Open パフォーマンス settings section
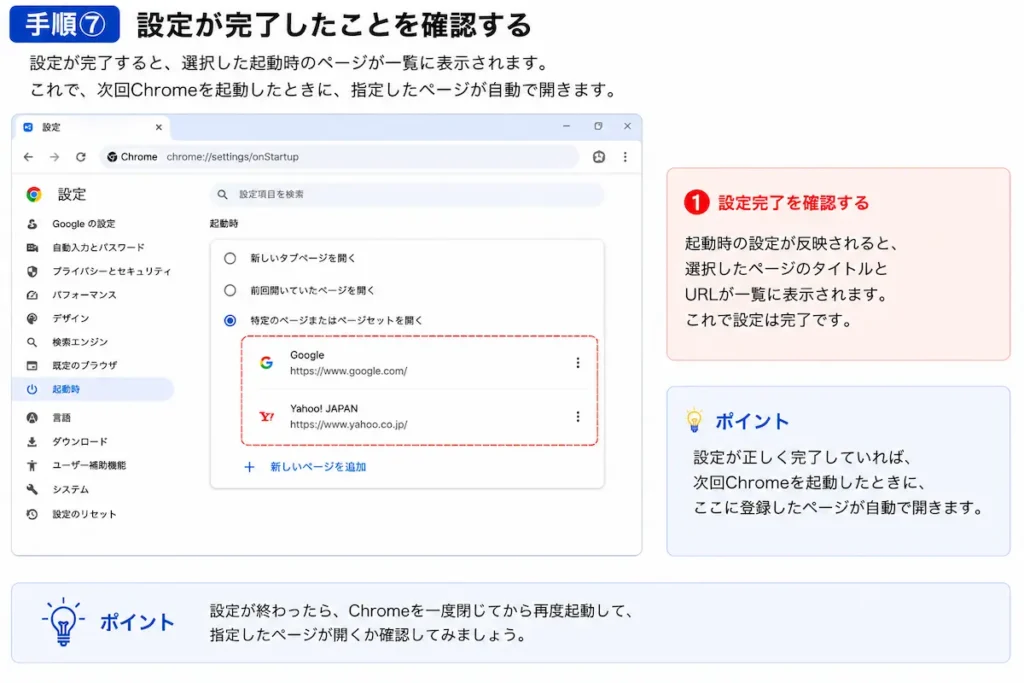The image size is (1024, 683). 84,294
